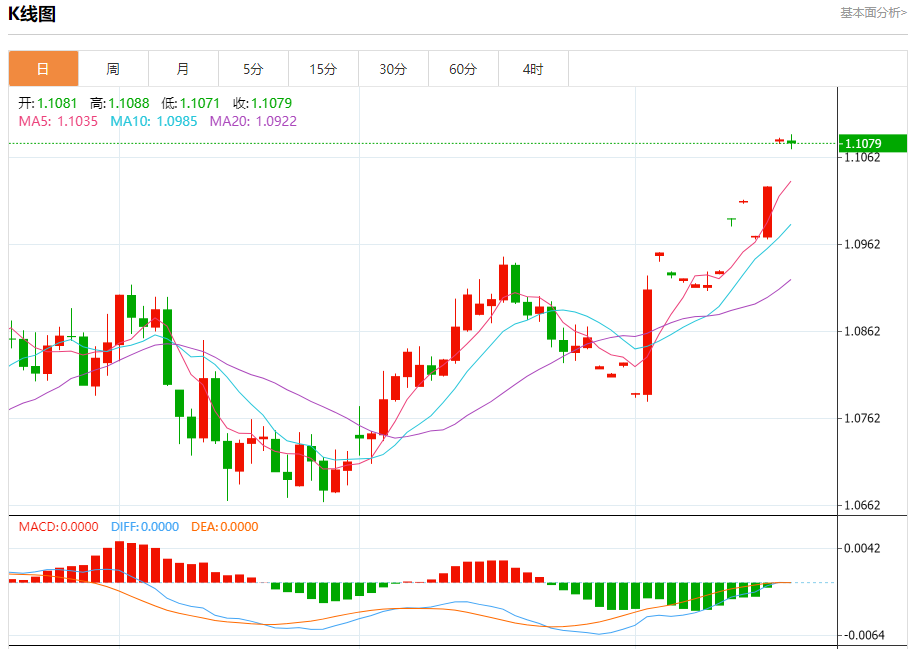
Task: Click the MACD:0.0000 label
Action: (x=58, y=527)
